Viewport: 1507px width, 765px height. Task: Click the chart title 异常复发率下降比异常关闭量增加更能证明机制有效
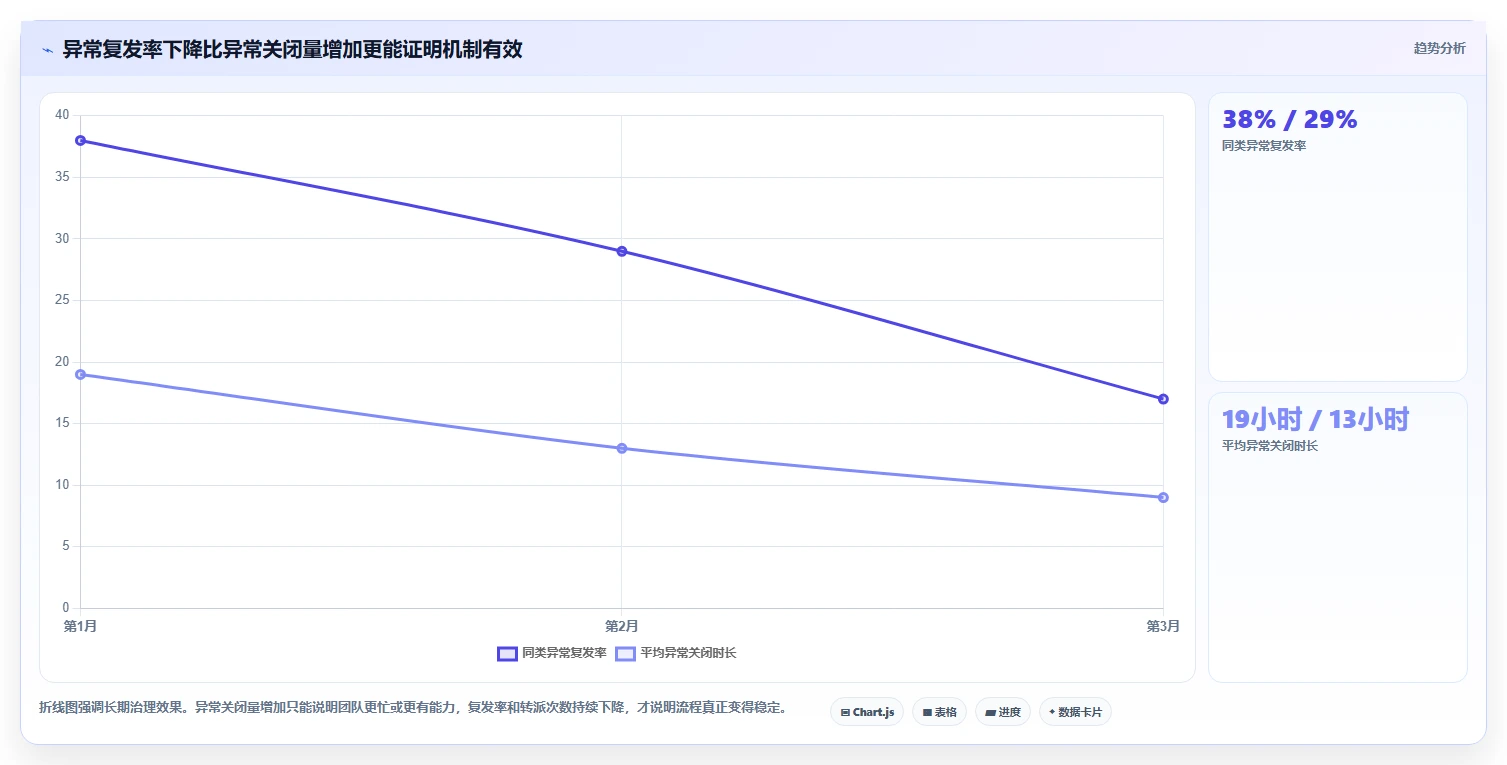coord(292,49)
